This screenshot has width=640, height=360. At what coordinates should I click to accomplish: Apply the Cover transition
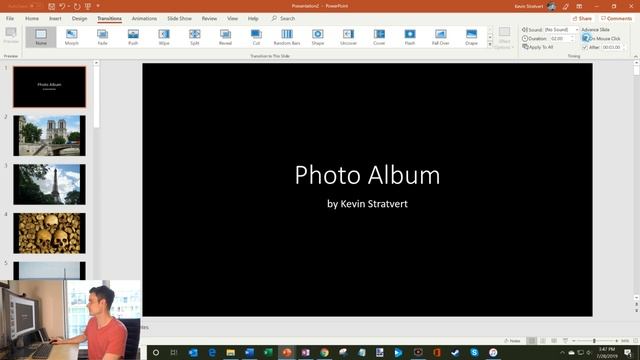click(x=379, y=37)
